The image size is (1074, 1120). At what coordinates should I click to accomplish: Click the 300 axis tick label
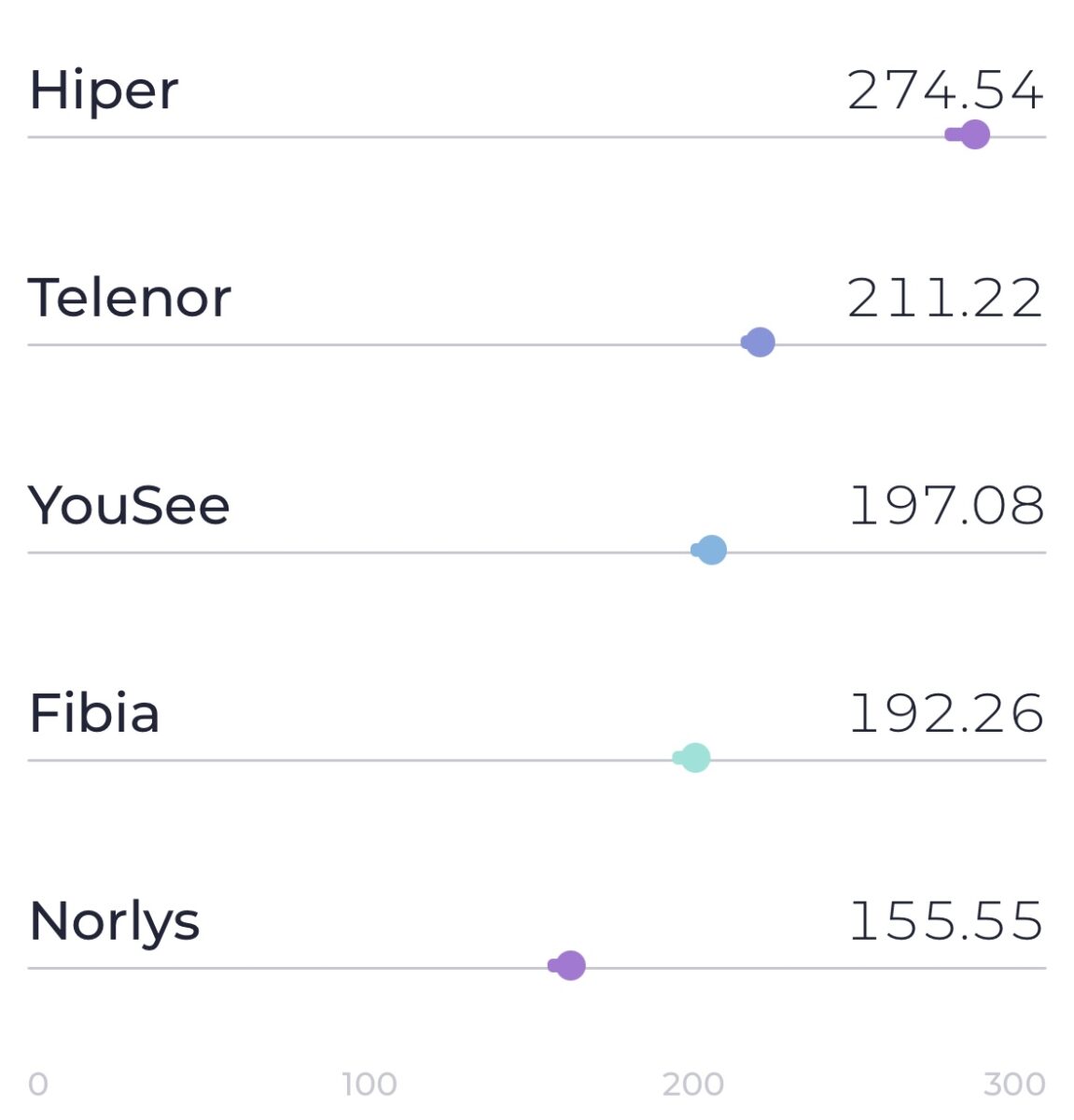coord(1014,1085)
